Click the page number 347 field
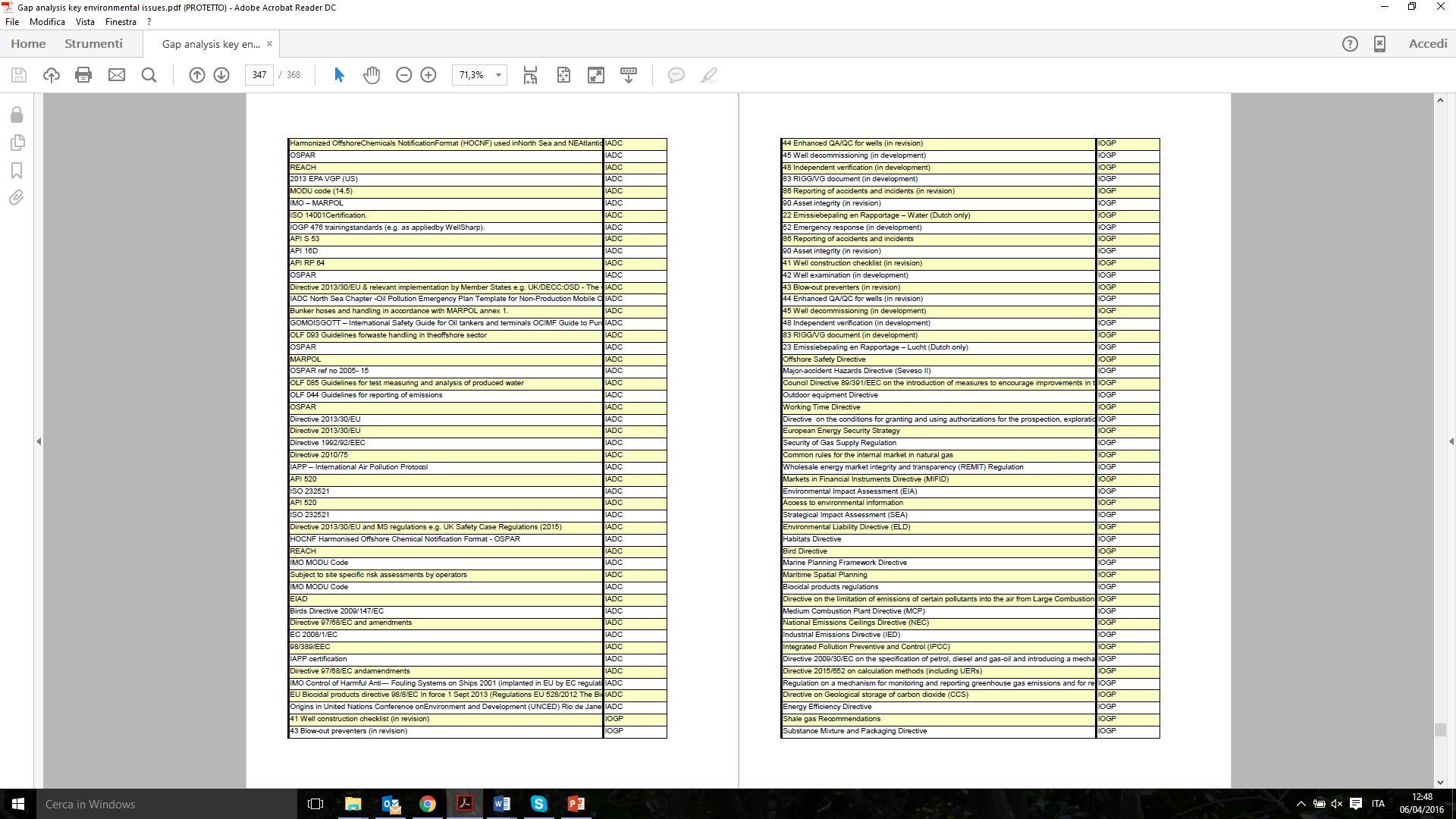This screenshot has width=1456, height=819. point(259,75)
